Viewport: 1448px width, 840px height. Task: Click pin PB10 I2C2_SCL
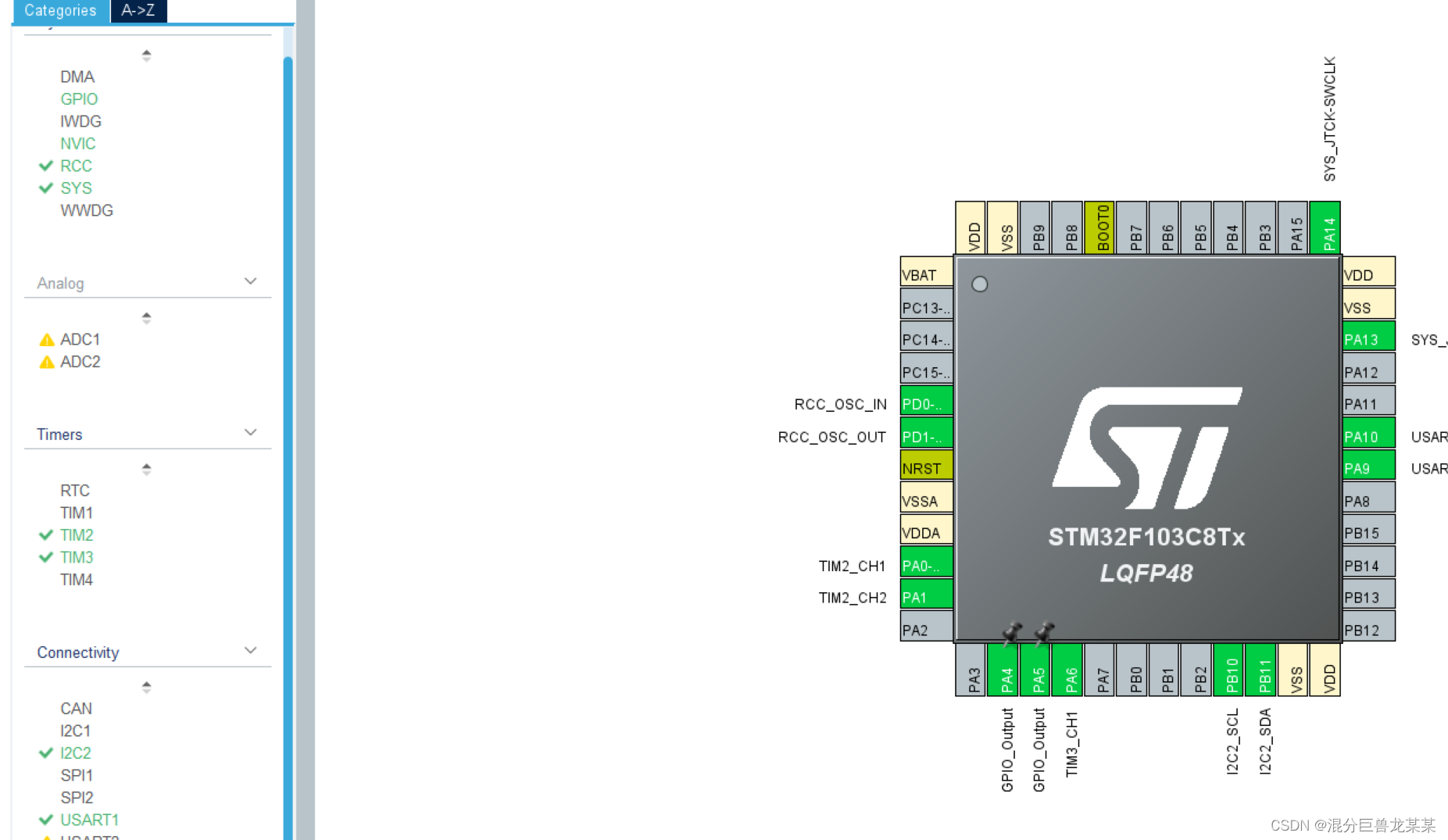[x=1228, y=670]
